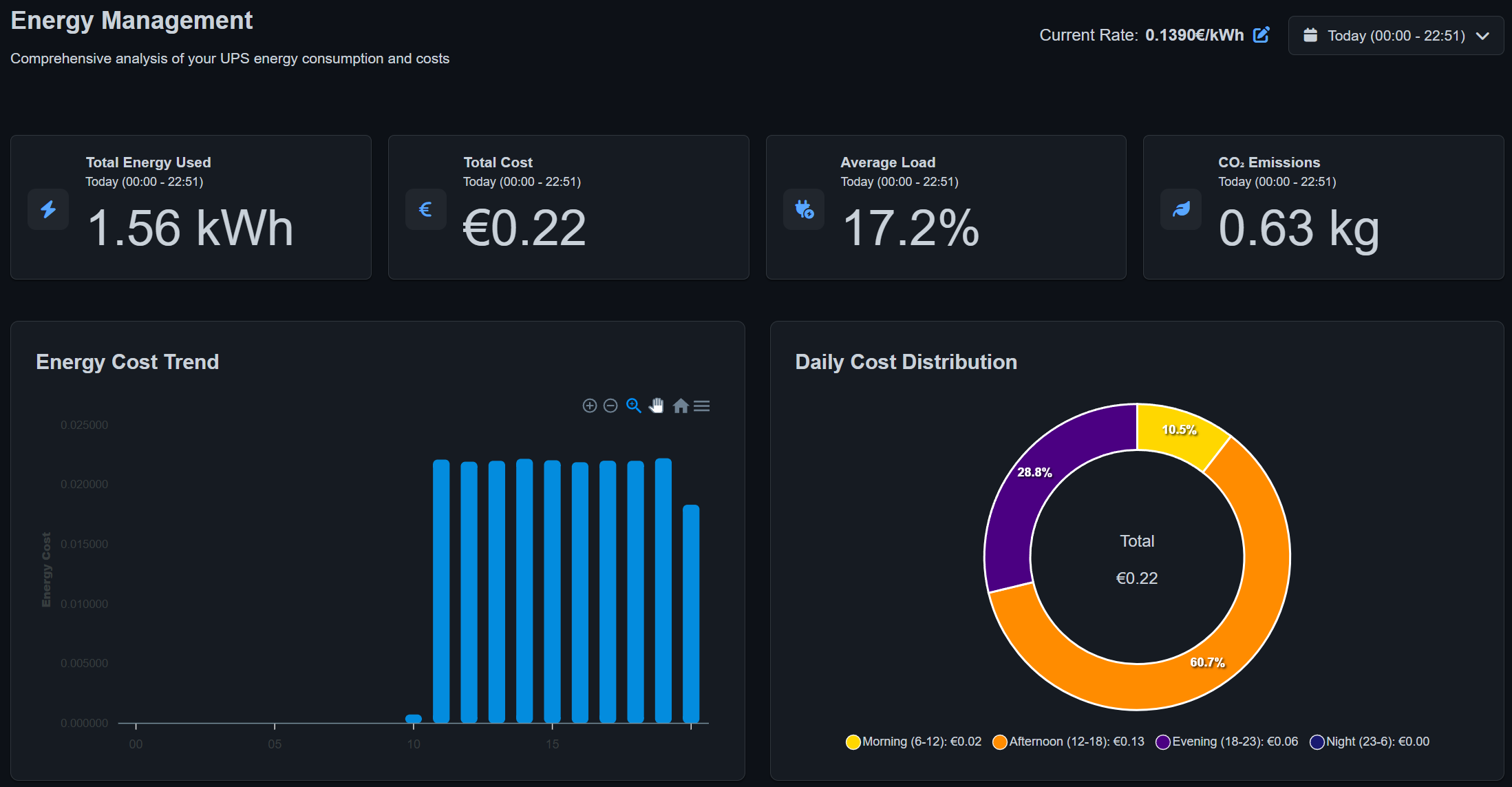Click the euro Total Cost icon
The image size is (1512, 787).
click(426, 209)
